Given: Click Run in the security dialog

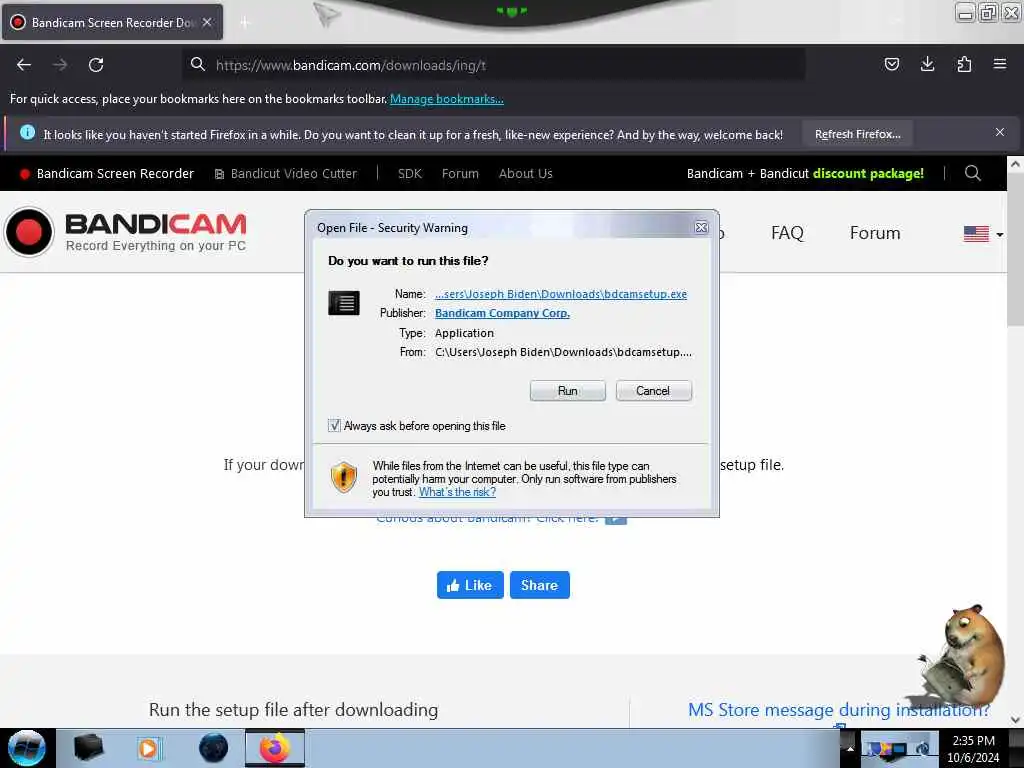Looking at the screenshot, I should (568, 391).
